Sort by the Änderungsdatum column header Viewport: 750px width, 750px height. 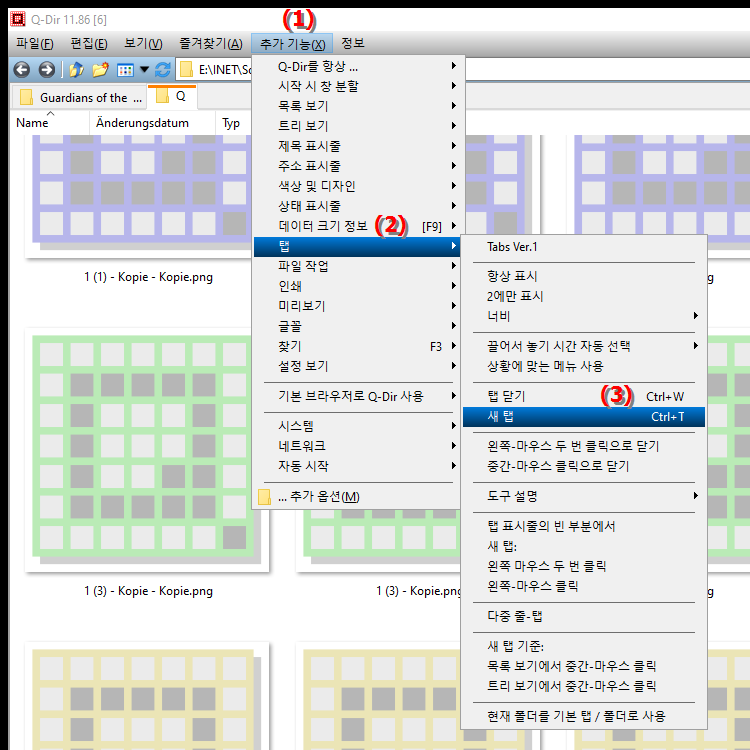[152, 123]
